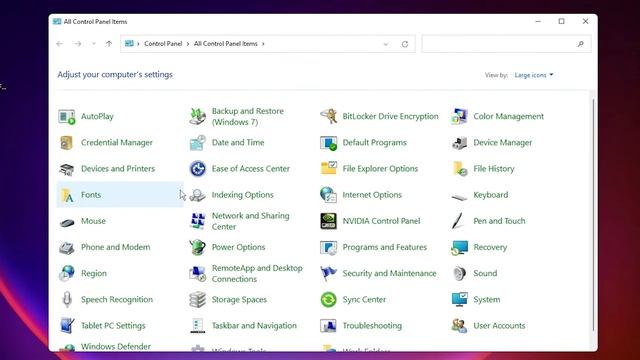Viewport: 640px width, 360px height.
Task: Open the NVIDIA Control Panel icon
Action: (329, 221)
